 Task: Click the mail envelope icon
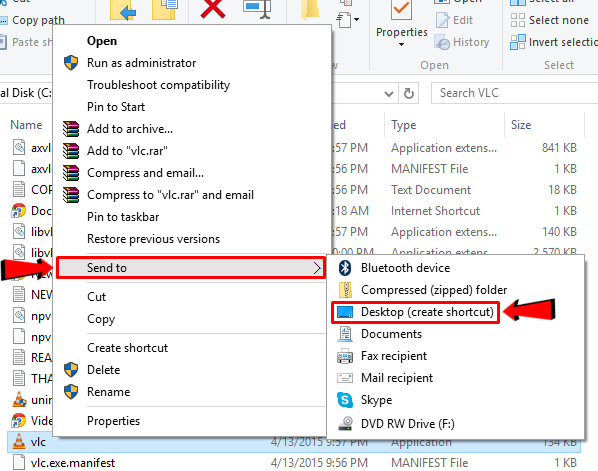[x=345, y=378]
